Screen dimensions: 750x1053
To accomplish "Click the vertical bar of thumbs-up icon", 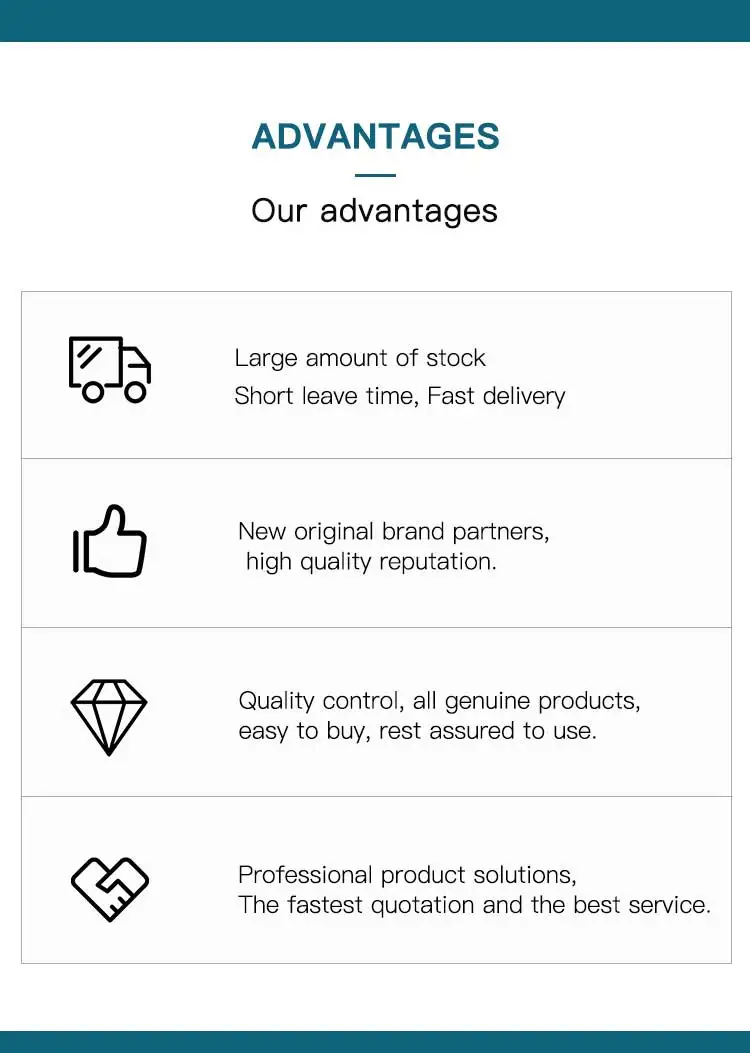I will pyautogui.click(x=76, y=552).
